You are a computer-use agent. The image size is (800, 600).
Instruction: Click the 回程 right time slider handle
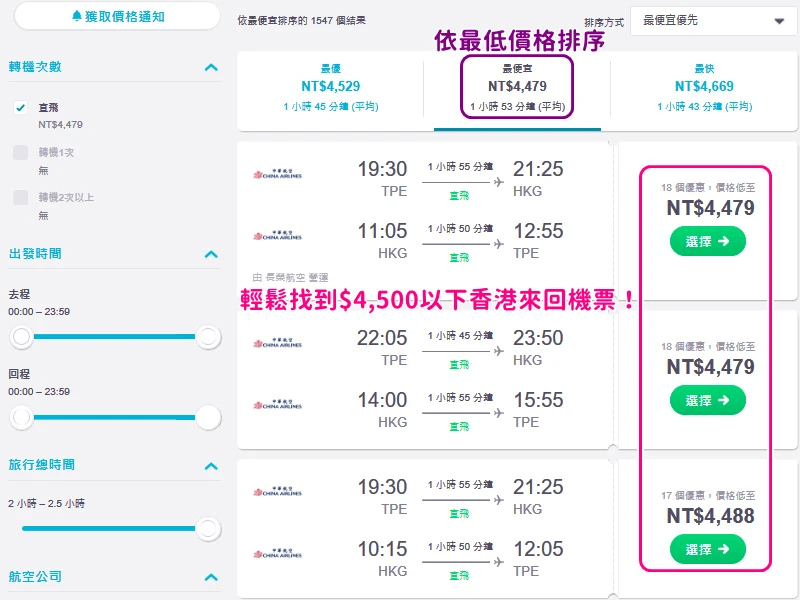pyautogui.click(x=207, y=418)
